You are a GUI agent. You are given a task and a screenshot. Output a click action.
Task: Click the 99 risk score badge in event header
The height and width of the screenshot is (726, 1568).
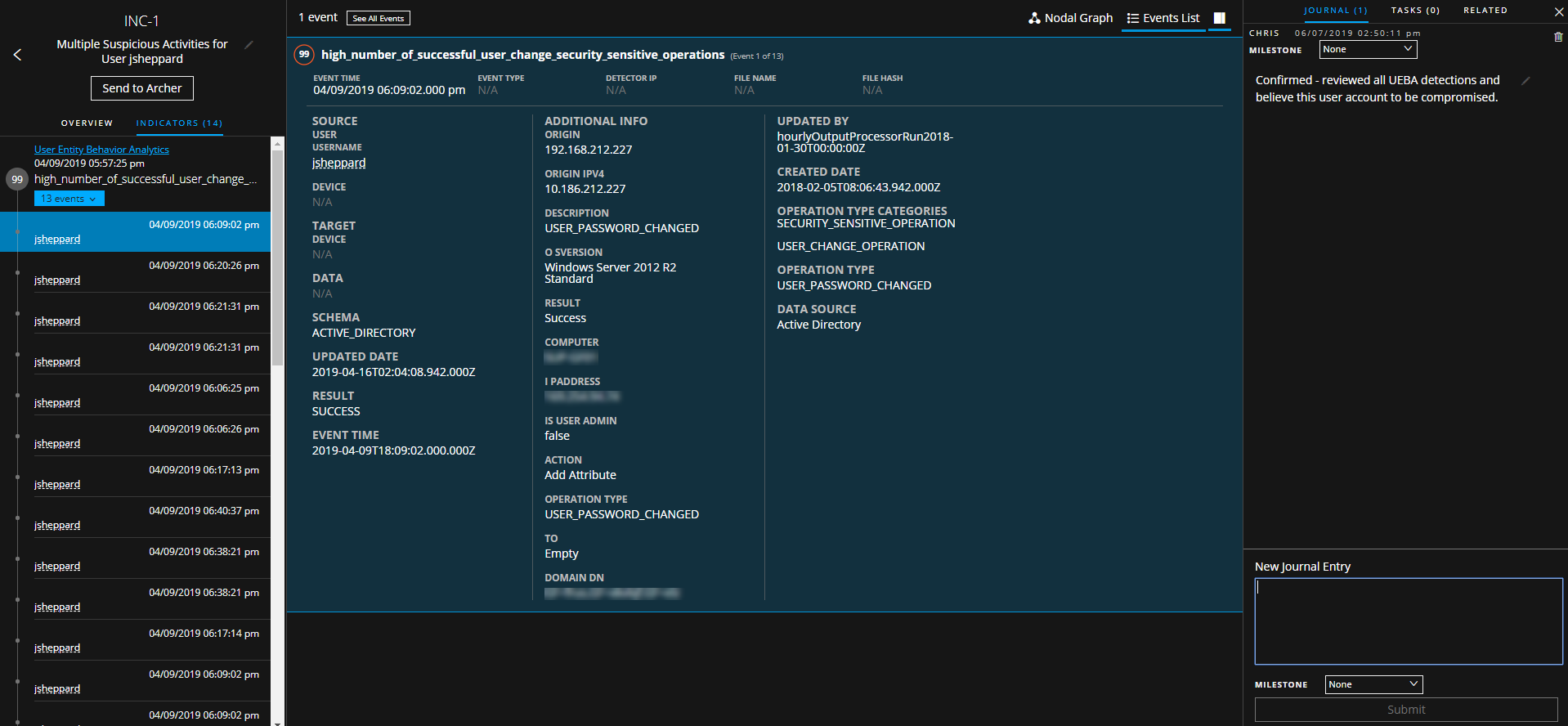click(304, 55)
